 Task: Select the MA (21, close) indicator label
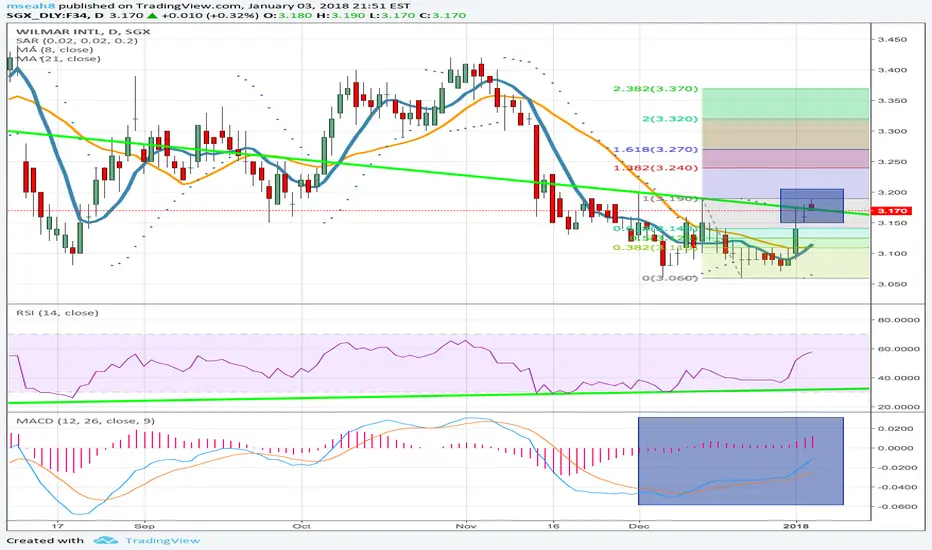click(x=58, y=58)
